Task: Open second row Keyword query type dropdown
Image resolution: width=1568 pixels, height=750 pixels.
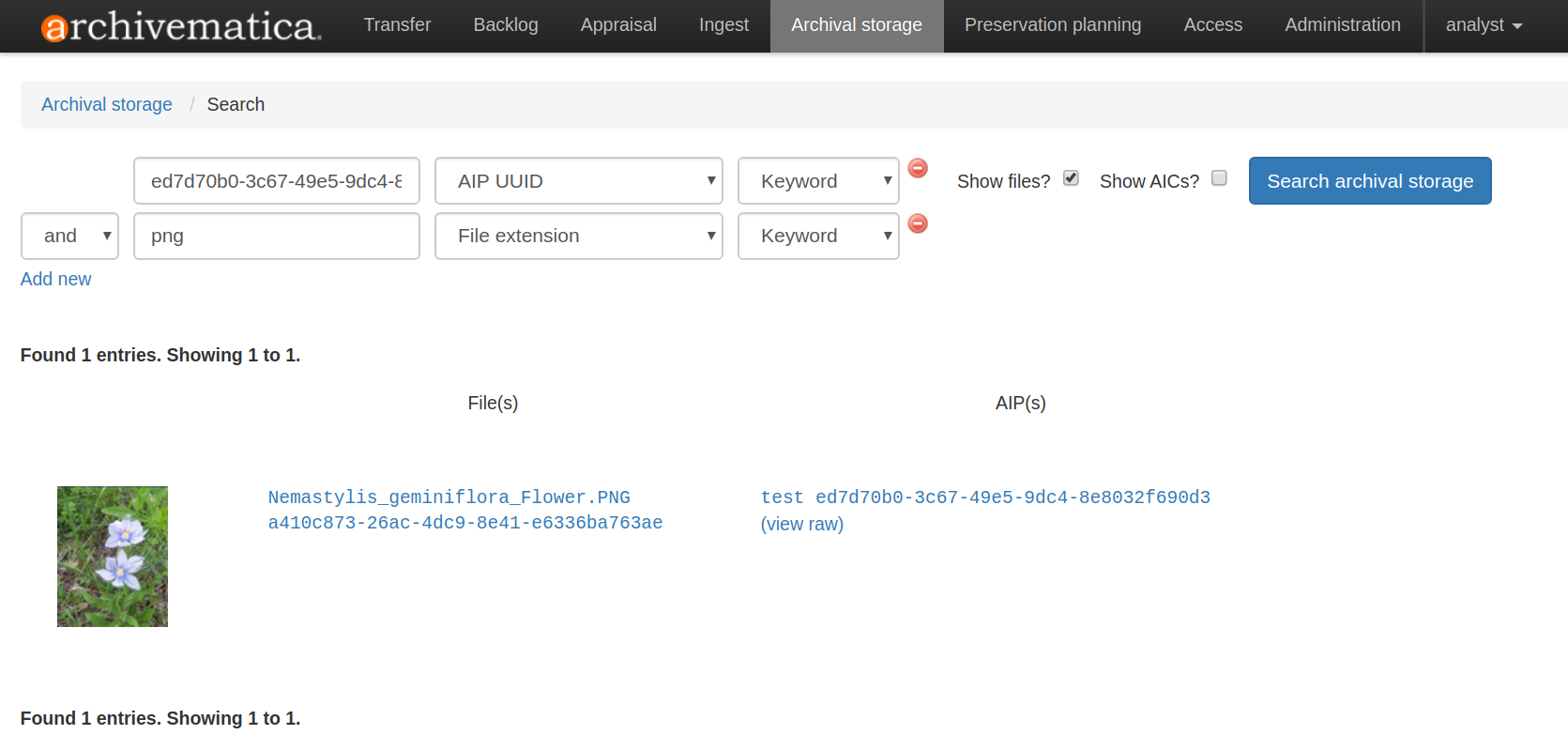Action: 817,237
